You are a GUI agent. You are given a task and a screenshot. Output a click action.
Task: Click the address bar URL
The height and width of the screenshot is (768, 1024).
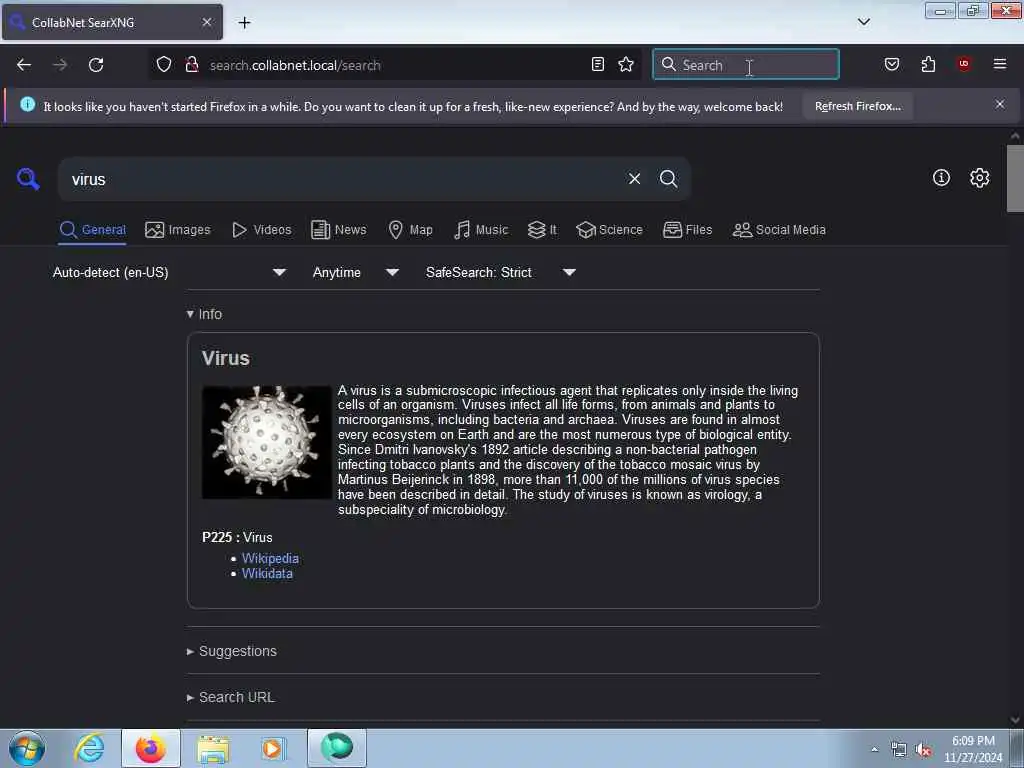295,65
